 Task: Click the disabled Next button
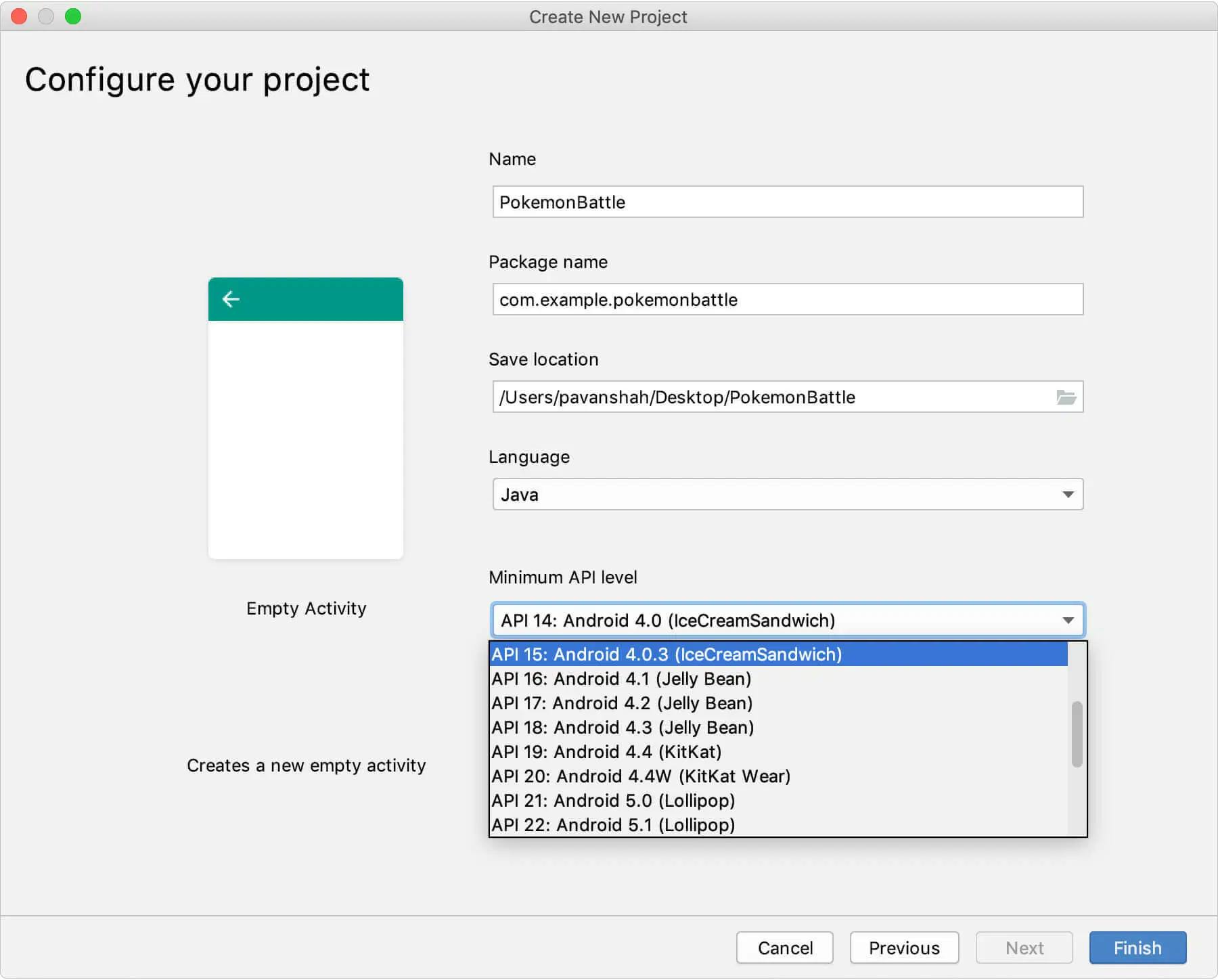pos(1024,948)
